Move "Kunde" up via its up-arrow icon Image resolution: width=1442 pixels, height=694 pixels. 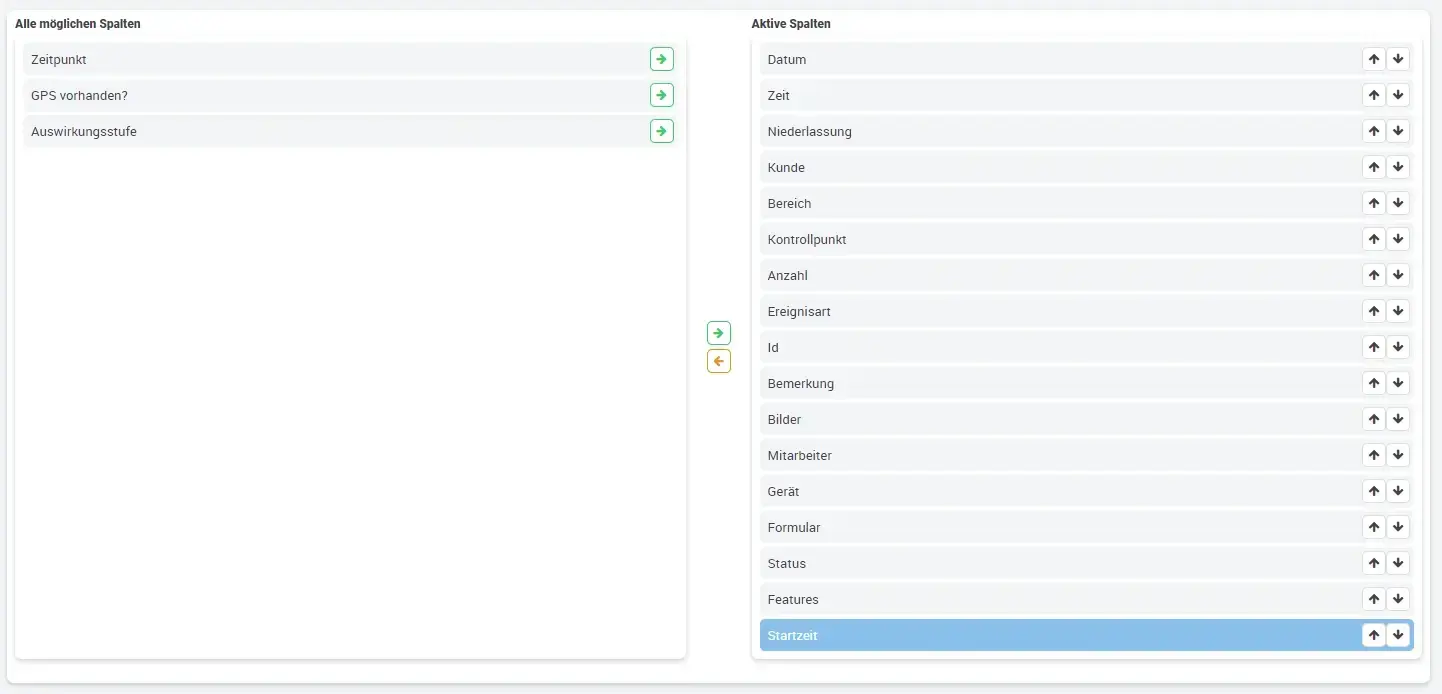(1373, 167)
